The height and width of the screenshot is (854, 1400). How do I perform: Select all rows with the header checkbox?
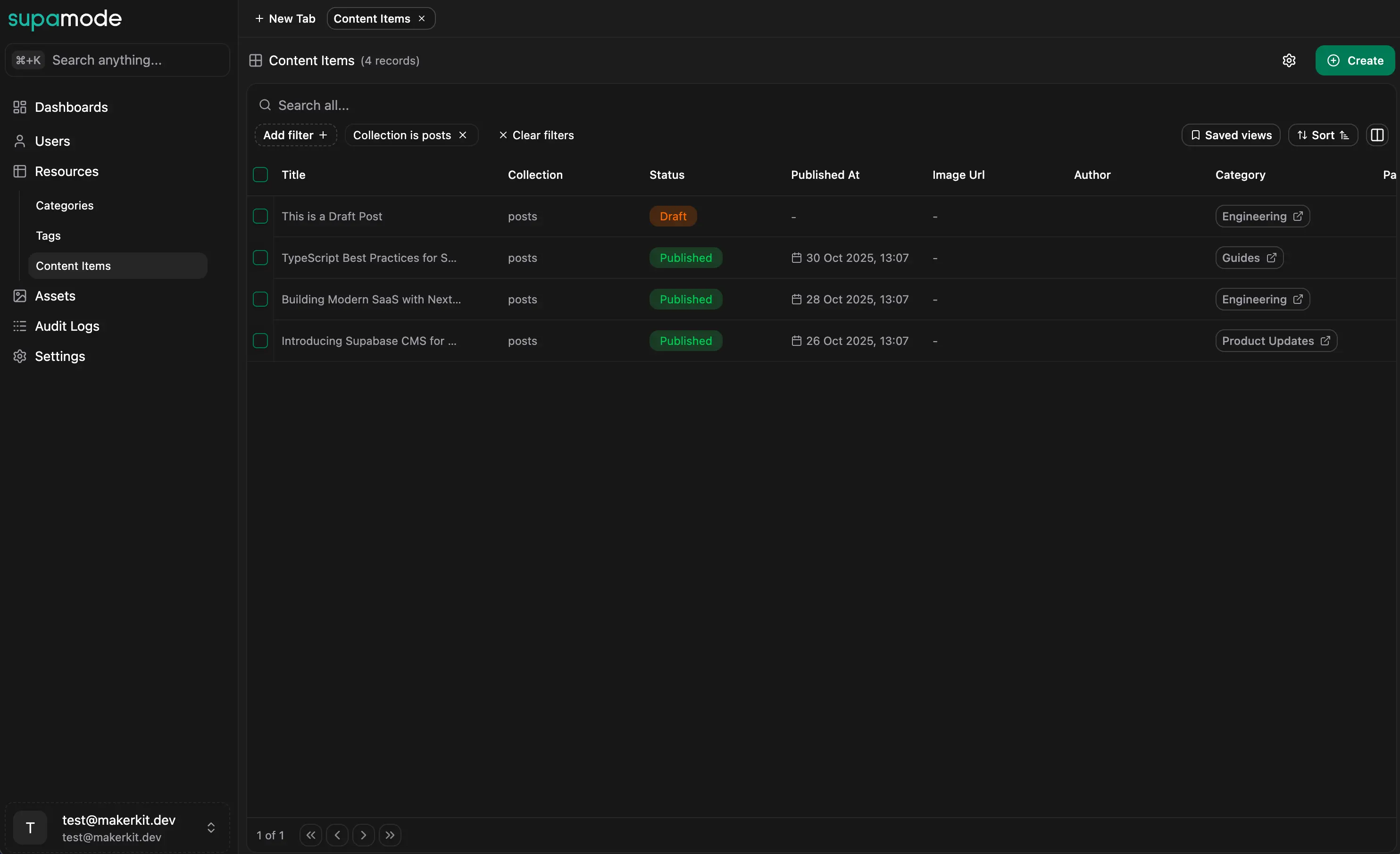pyautogui.click(x=260, y=174)
